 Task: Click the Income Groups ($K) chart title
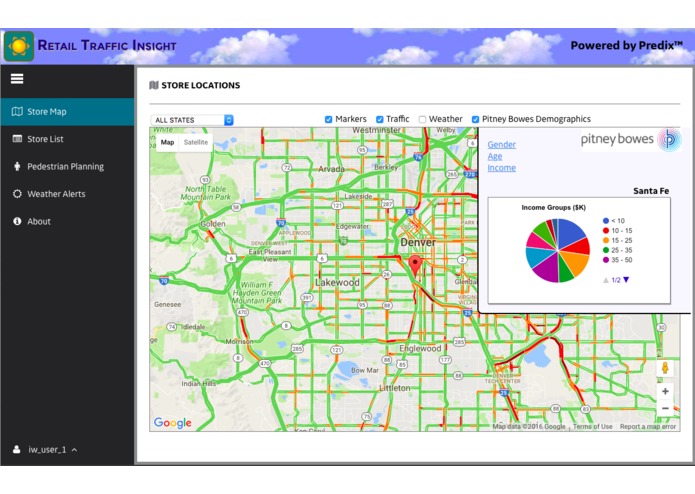(553, 207)
